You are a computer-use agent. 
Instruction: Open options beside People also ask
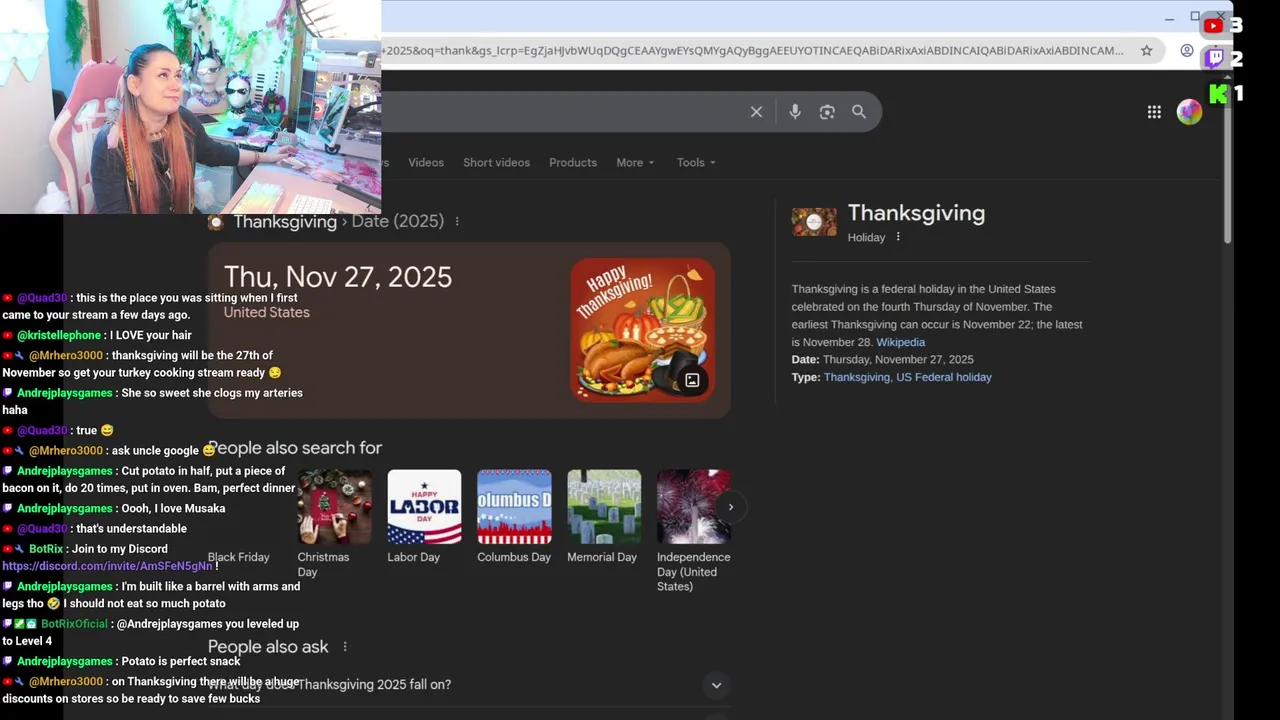pyautogui.click(x=345, y=647)
